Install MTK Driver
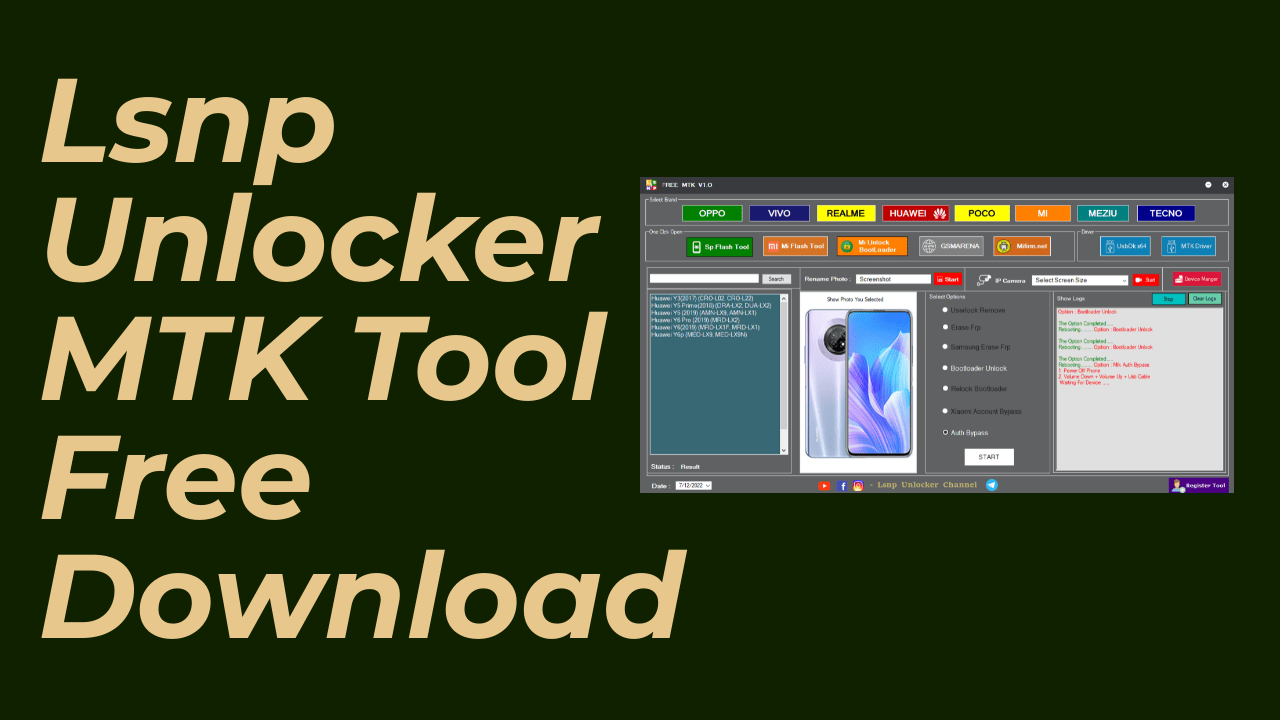Image resolution: width=1280 pixels, height=720 pixels. [1188, 246]
